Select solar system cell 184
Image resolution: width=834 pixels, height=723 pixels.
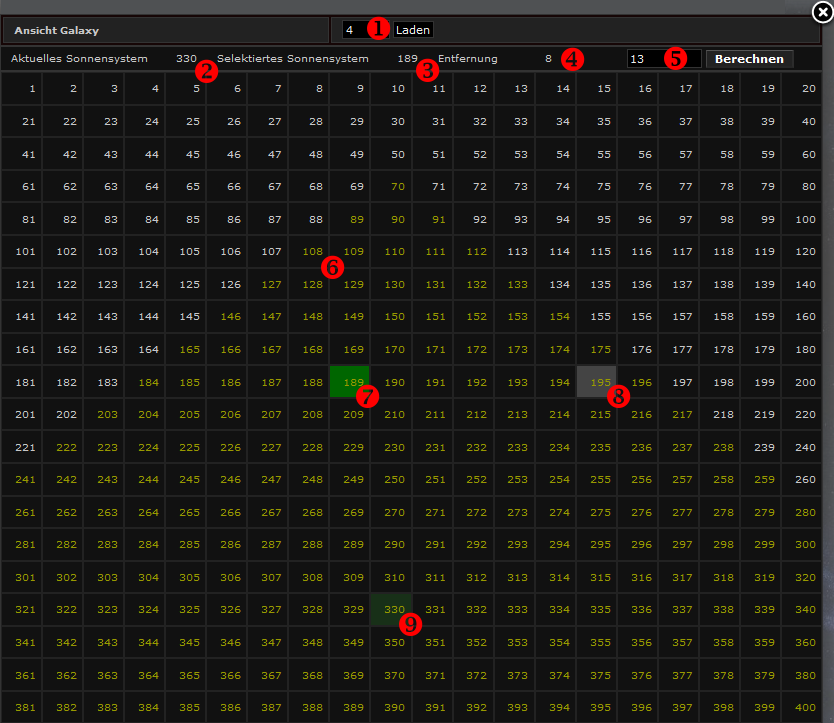coord(145,382)
